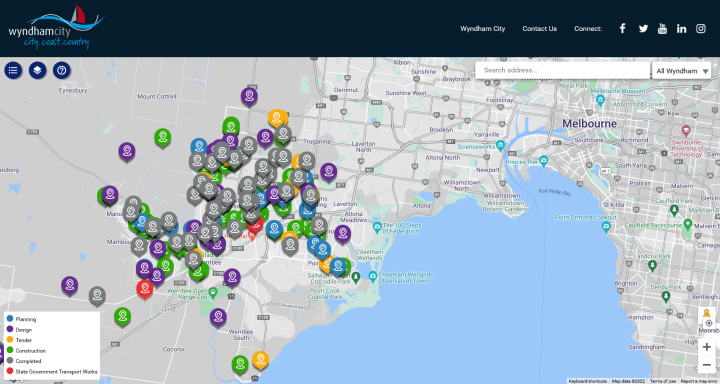Click the Cocoroc map label

coord(175,349)
